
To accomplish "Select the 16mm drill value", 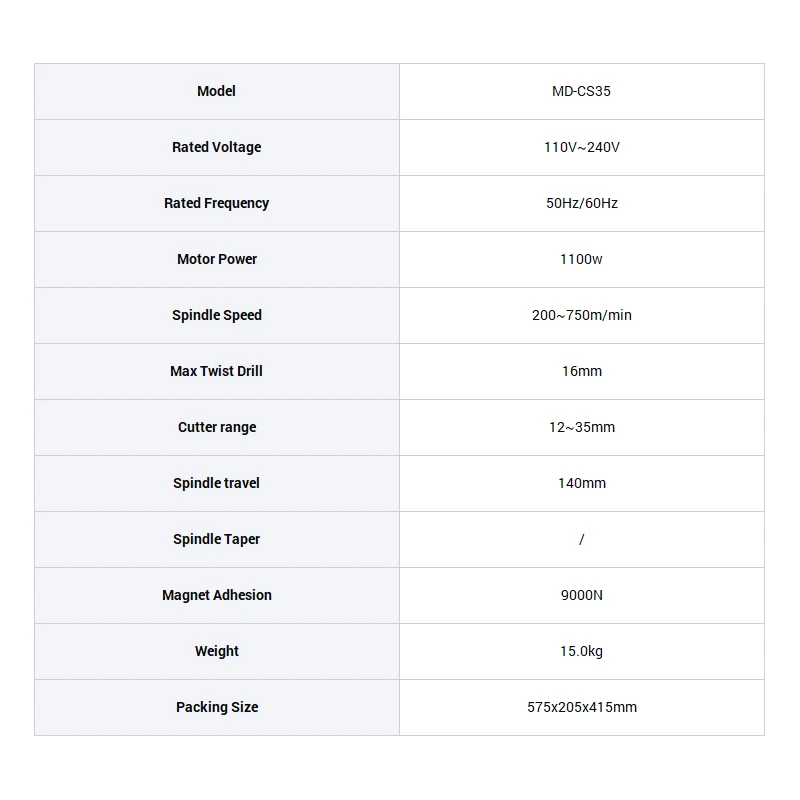I will 581,371.
